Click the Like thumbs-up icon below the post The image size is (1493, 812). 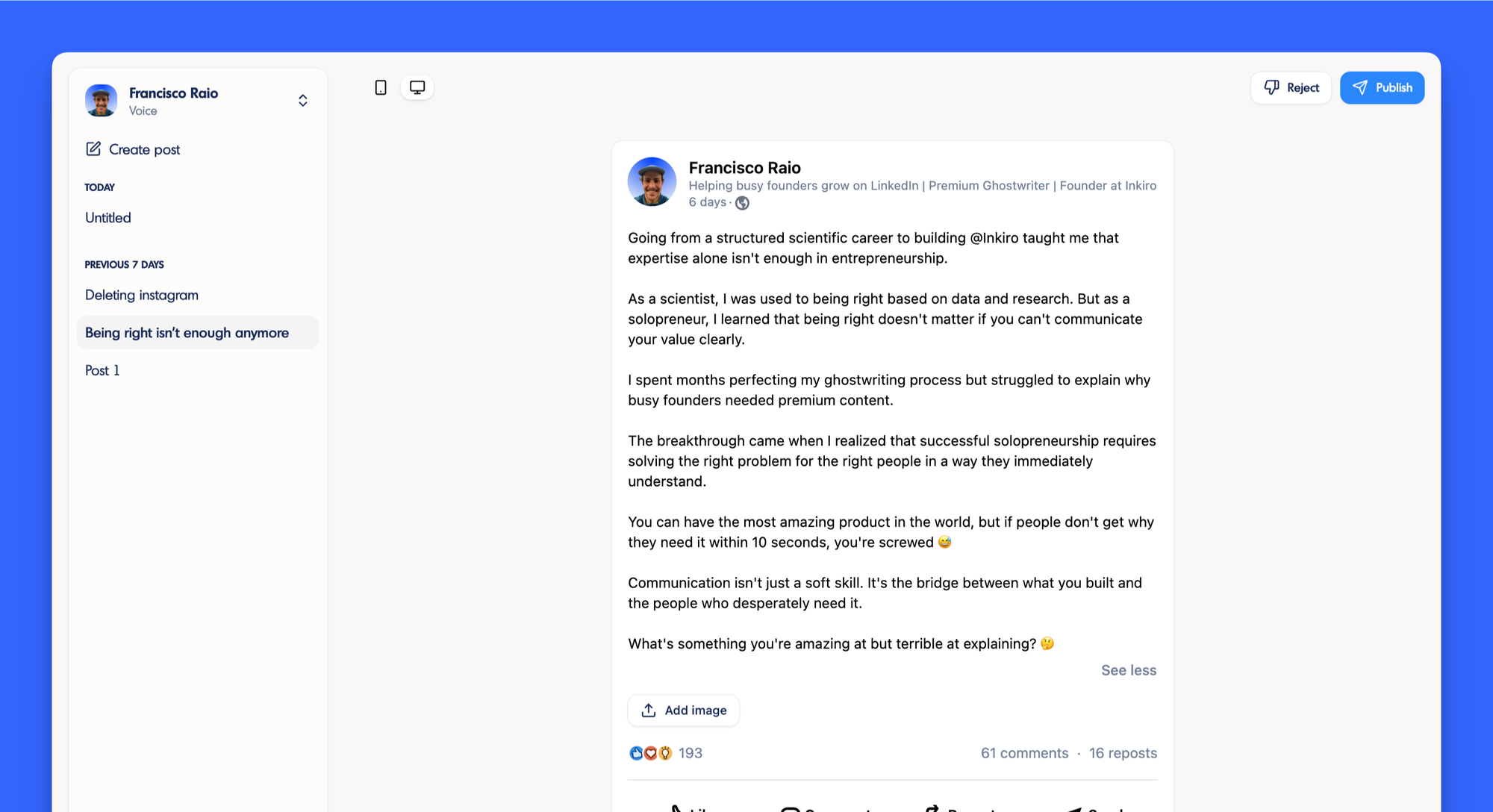coord(678,809)
